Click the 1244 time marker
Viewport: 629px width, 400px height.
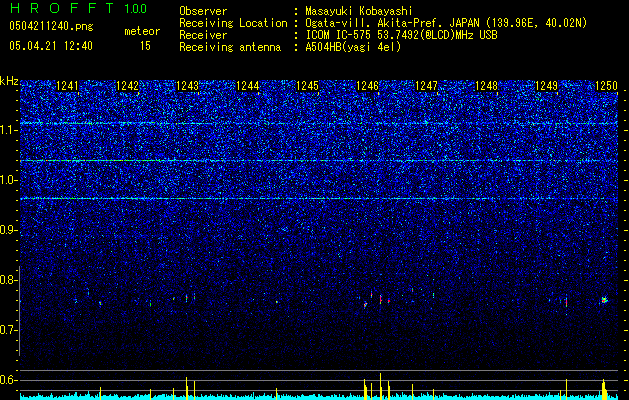(x=248, y=85)
